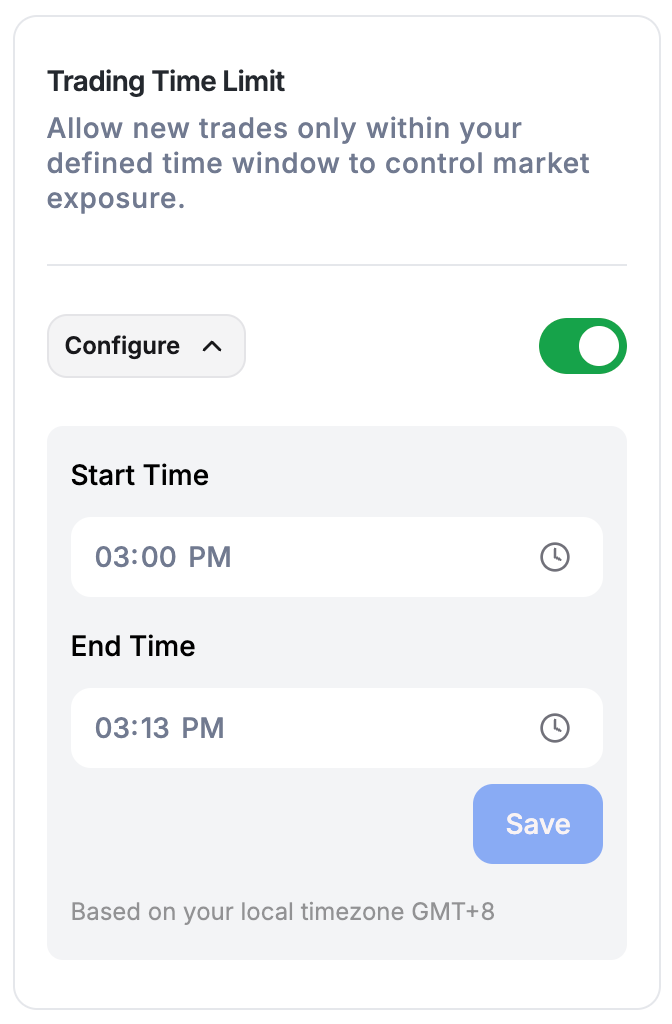Open the End Time clock picker icon
The width and height of the screenshot is (672, 1024).
(554, 728)
